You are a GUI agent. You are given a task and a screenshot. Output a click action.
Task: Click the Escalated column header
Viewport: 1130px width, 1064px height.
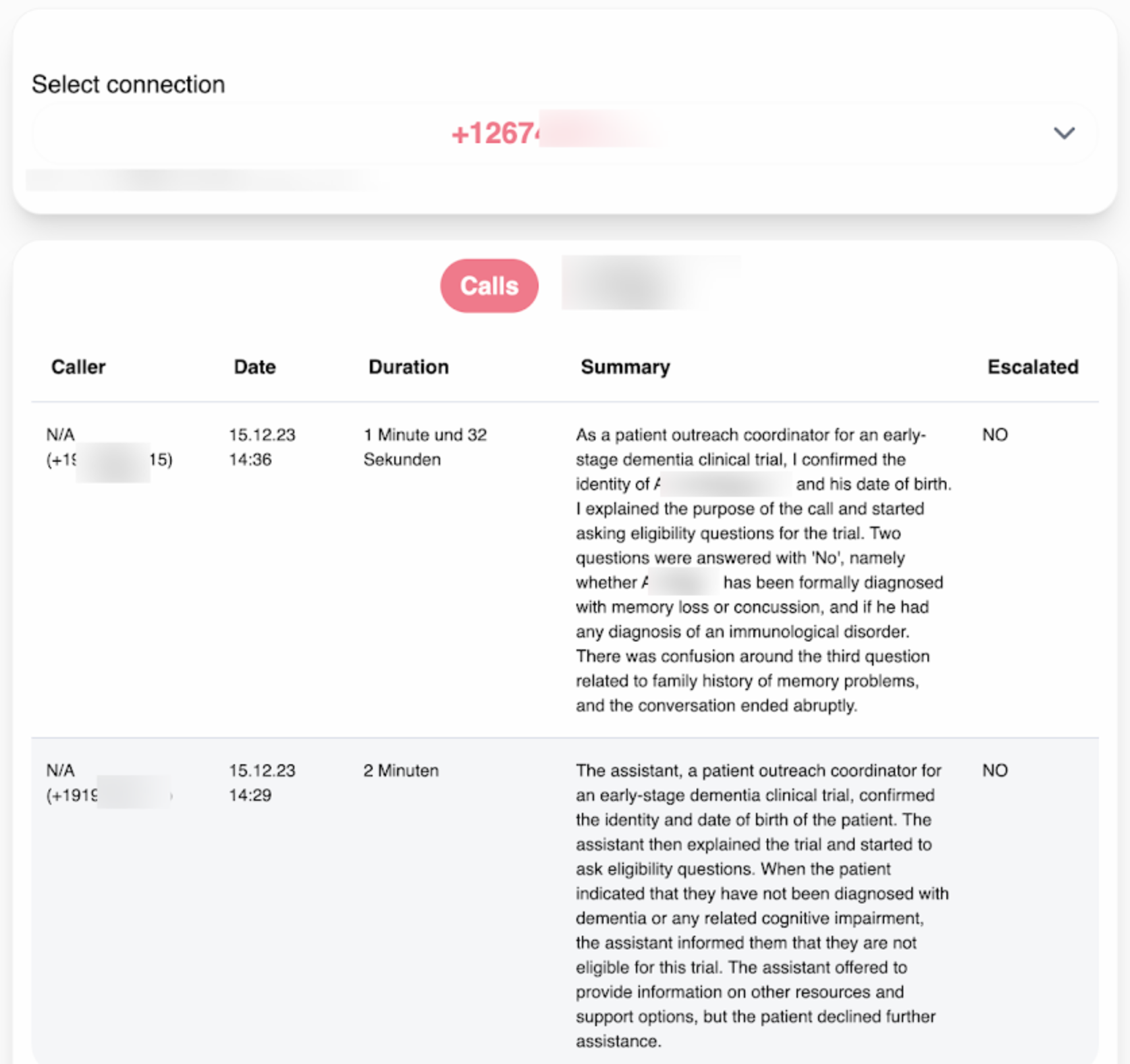1032,367
